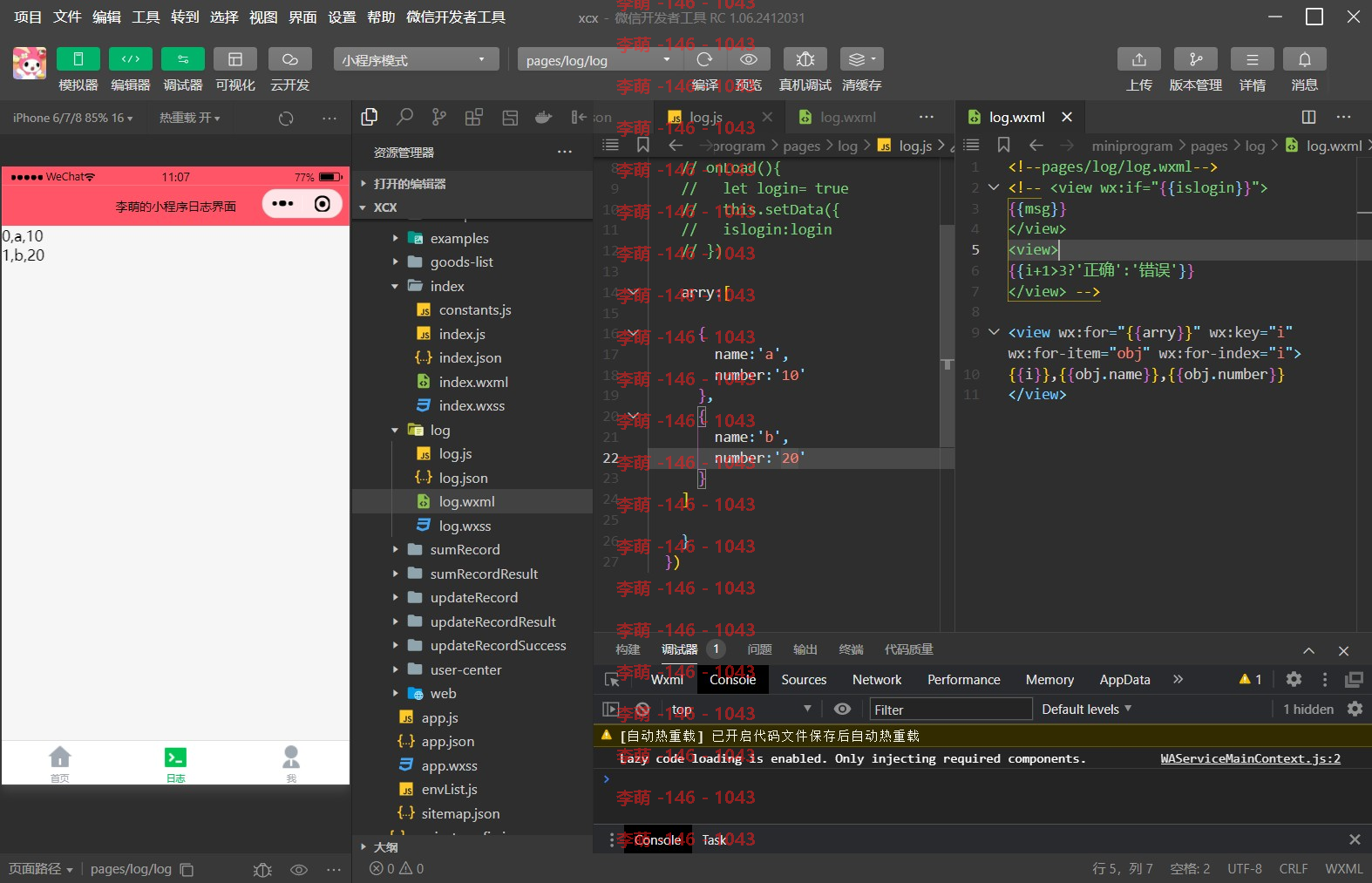Open the mini program mode dropdown
Screen dimensions: 1372x883
click(416, 59)
